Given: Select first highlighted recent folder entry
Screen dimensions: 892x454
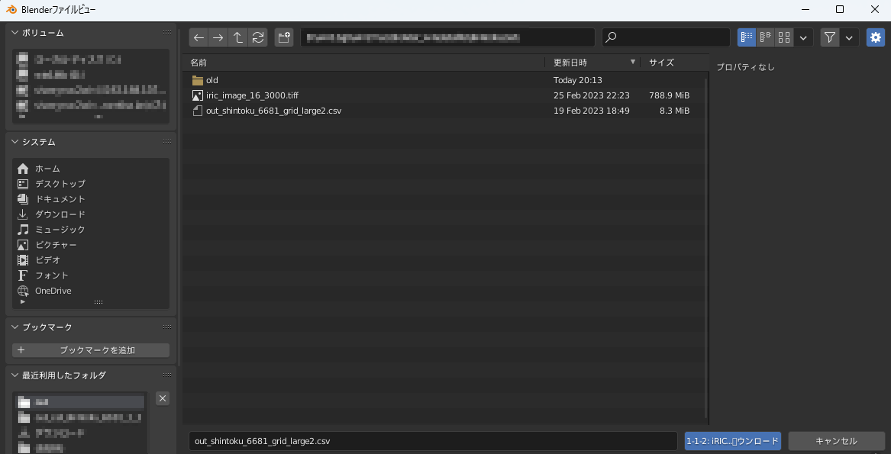Looking at the screenshot, I should [80, 402].
